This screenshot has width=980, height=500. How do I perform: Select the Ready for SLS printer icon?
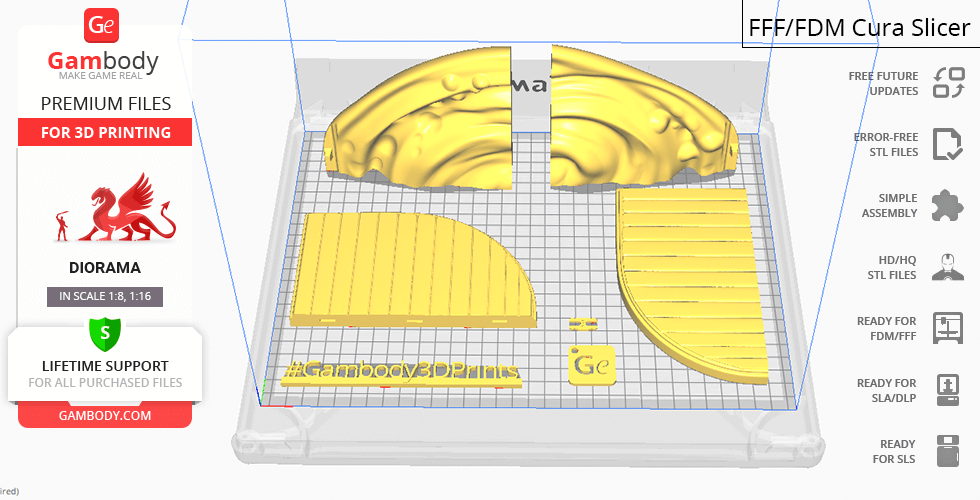[x=947, y=451]
